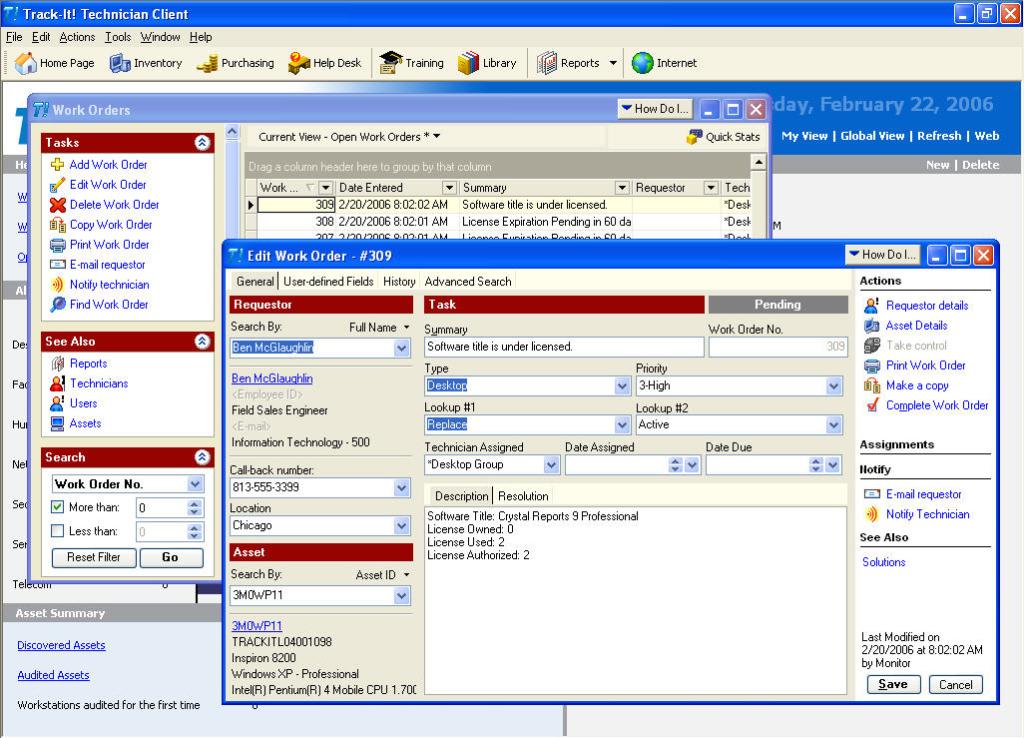This screenshot has width=1024, height=738.
Task: Collapse the Tasks panel
Action: coord(202,142)
